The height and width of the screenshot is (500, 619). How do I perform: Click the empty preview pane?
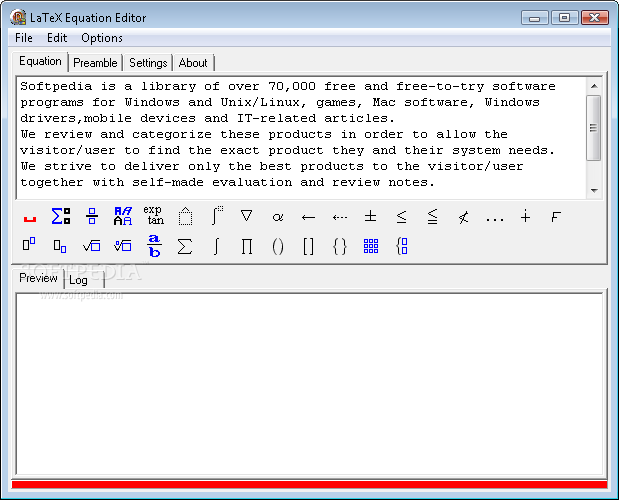point(310,384)
